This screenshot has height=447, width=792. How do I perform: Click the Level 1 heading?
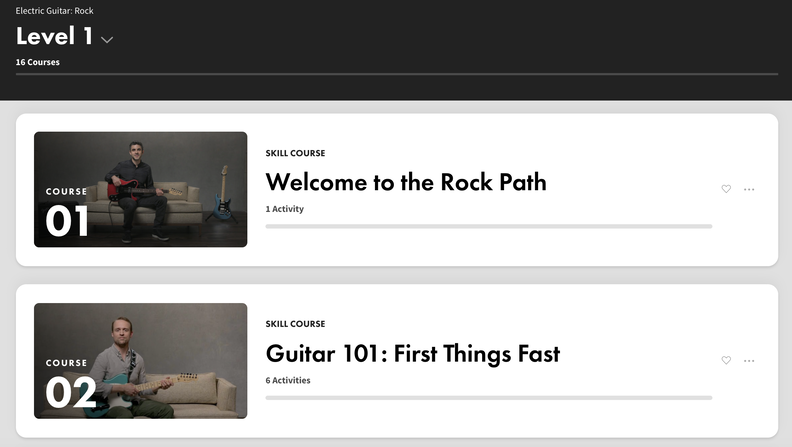point(55,37)
